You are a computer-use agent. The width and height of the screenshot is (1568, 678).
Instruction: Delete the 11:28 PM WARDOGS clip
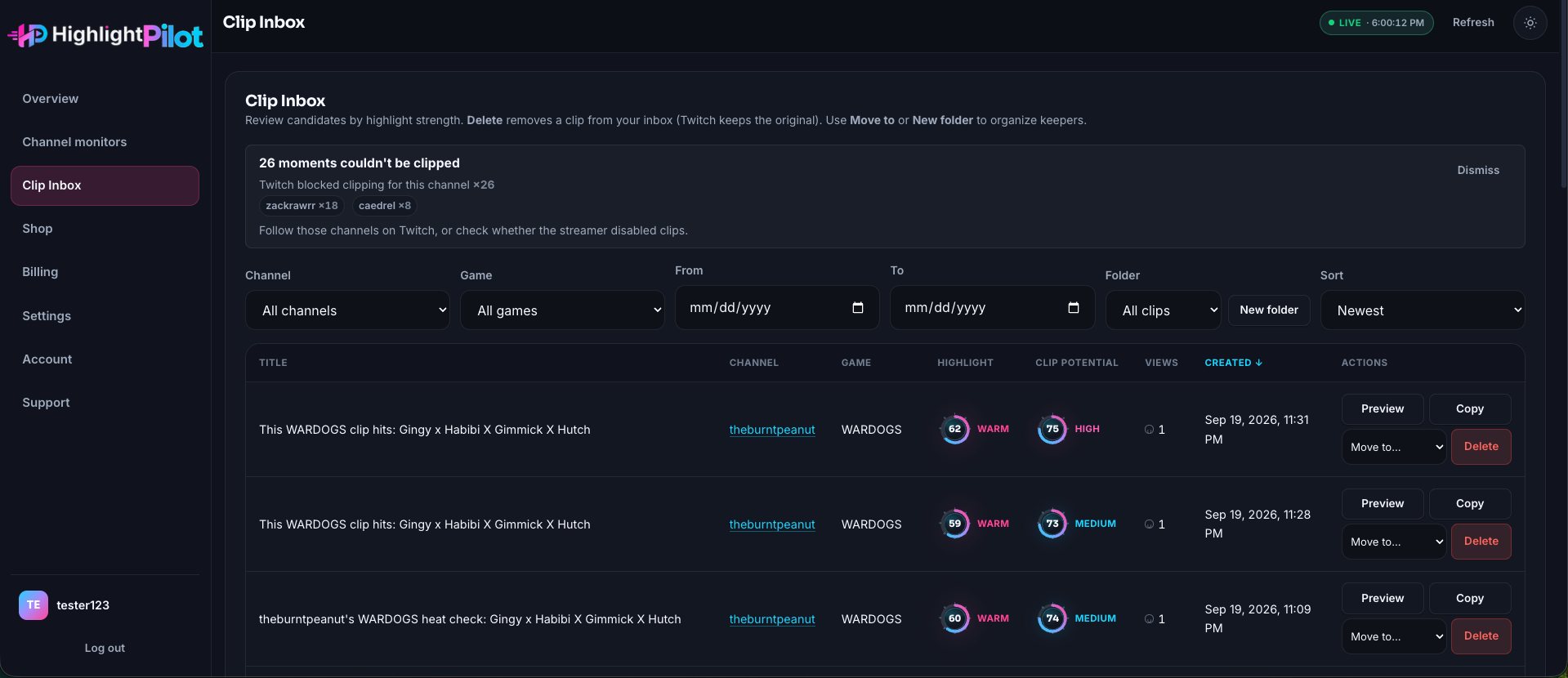1481,542
